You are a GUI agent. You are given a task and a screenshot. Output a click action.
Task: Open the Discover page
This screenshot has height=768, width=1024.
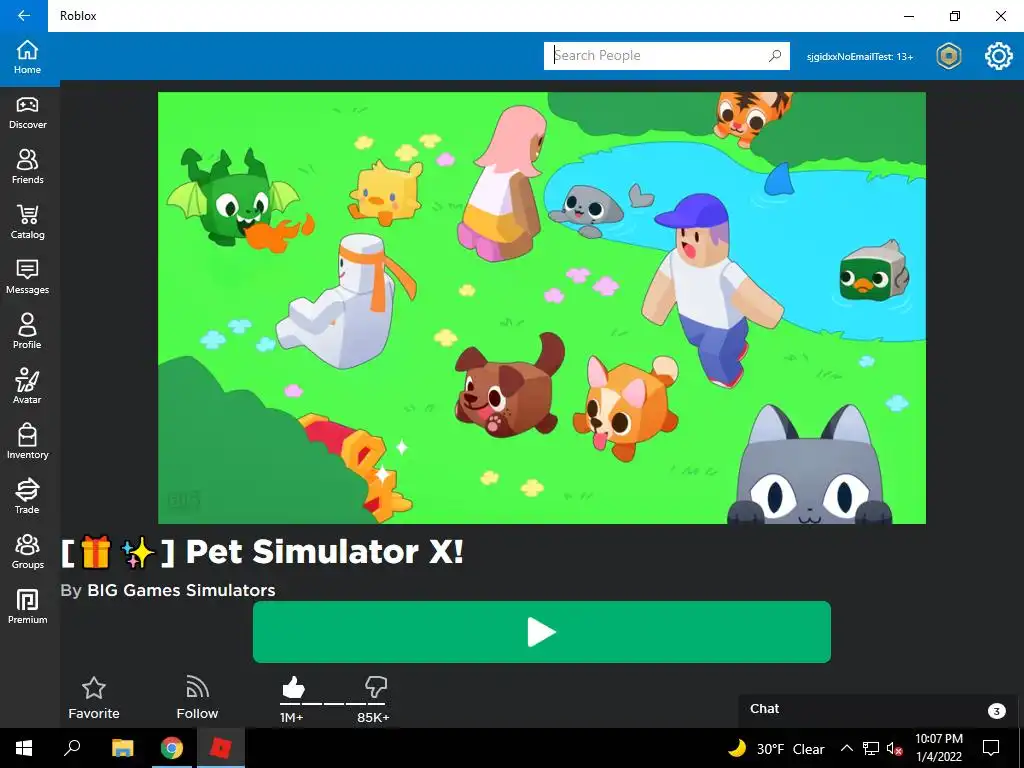pos(27,113)
